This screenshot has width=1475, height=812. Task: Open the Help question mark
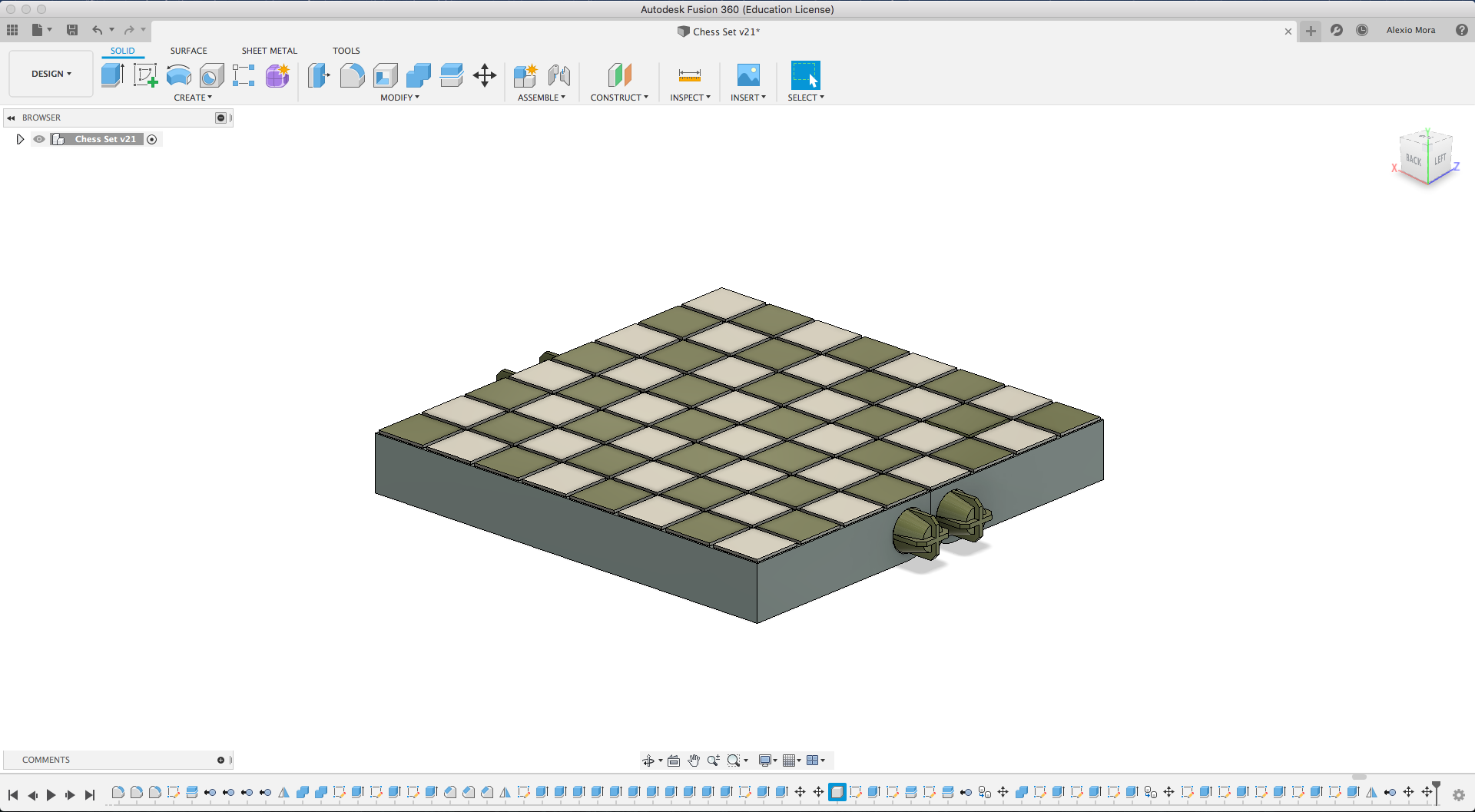pos(1462,30)
